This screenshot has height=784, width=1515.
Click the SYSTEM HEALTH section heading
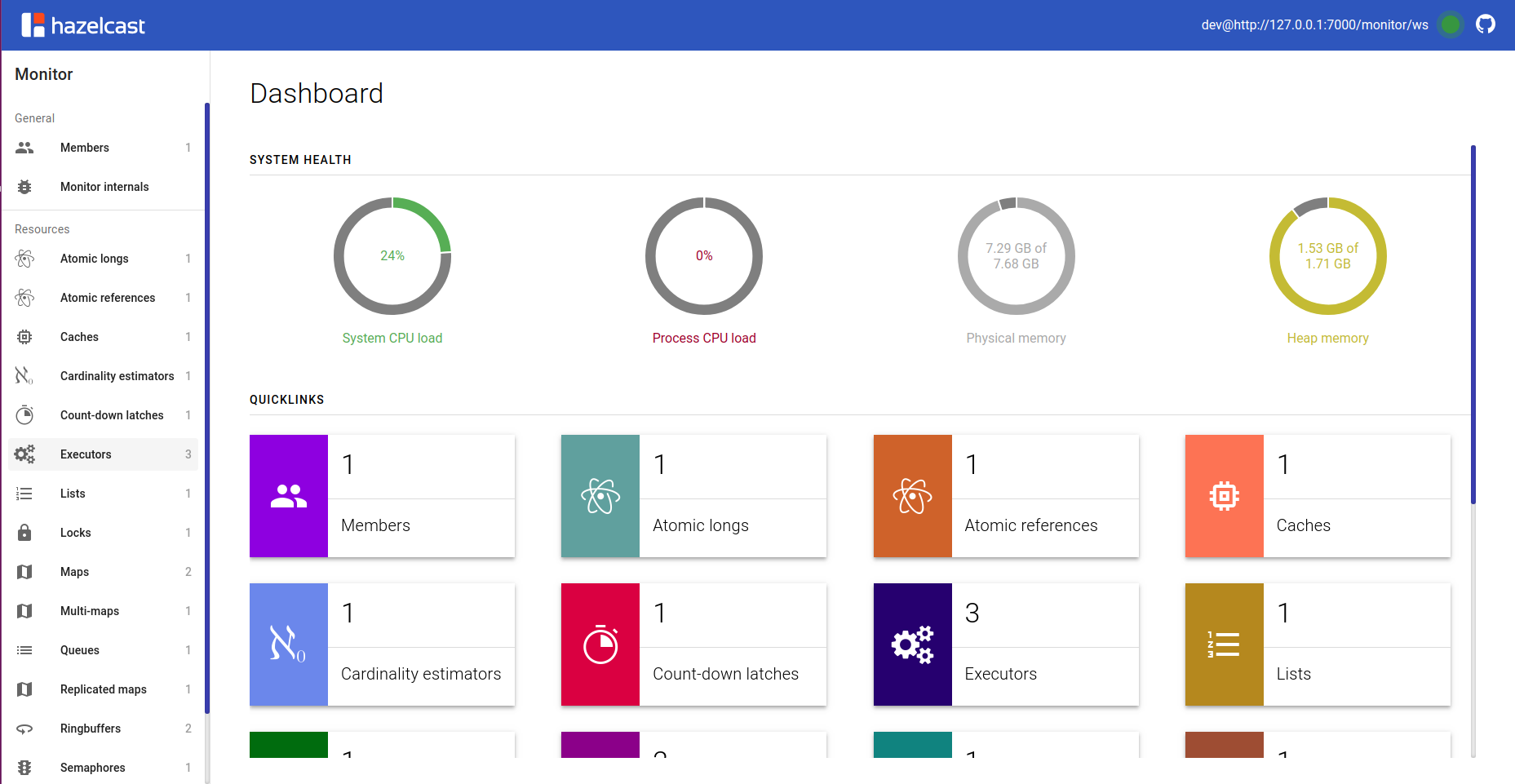click(300, 160)
